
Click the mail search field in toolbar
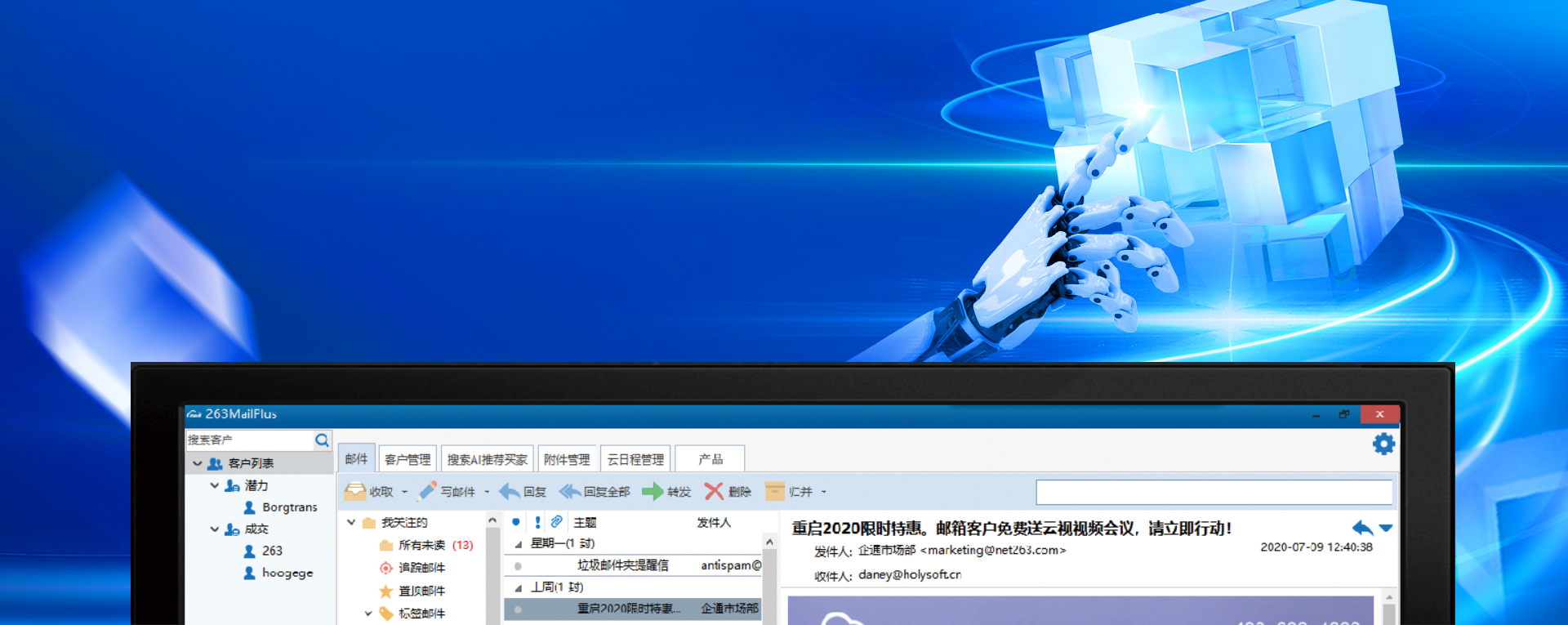(x=1214, y=492)
